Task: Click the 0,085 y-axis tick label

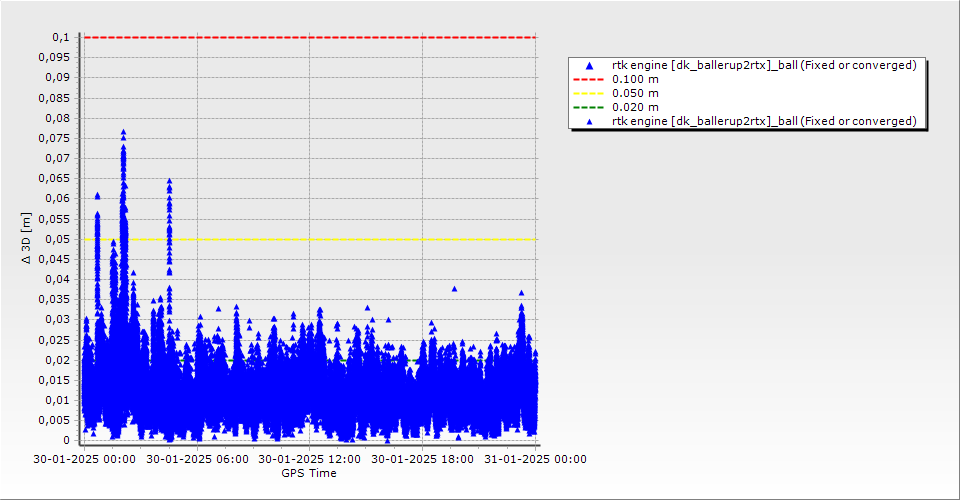Action: 54,98
